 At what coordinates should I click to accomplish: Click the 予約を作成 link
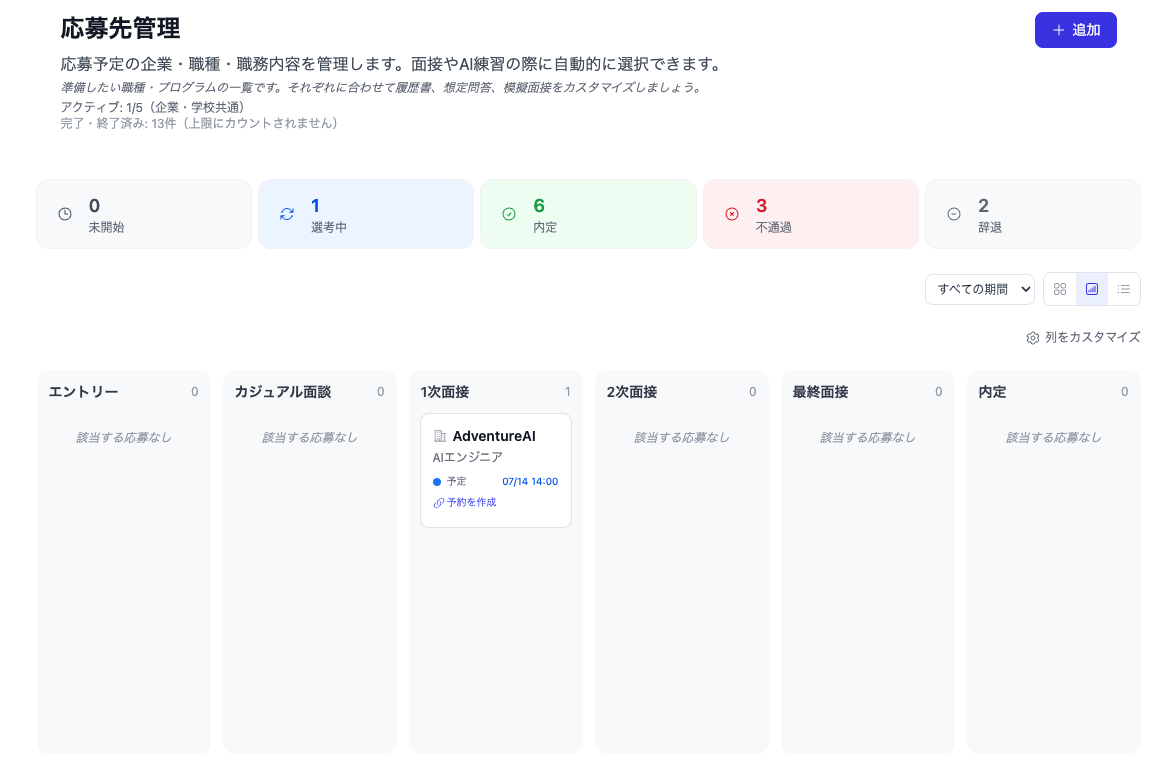pyautogui.click(x=471, y=502)
